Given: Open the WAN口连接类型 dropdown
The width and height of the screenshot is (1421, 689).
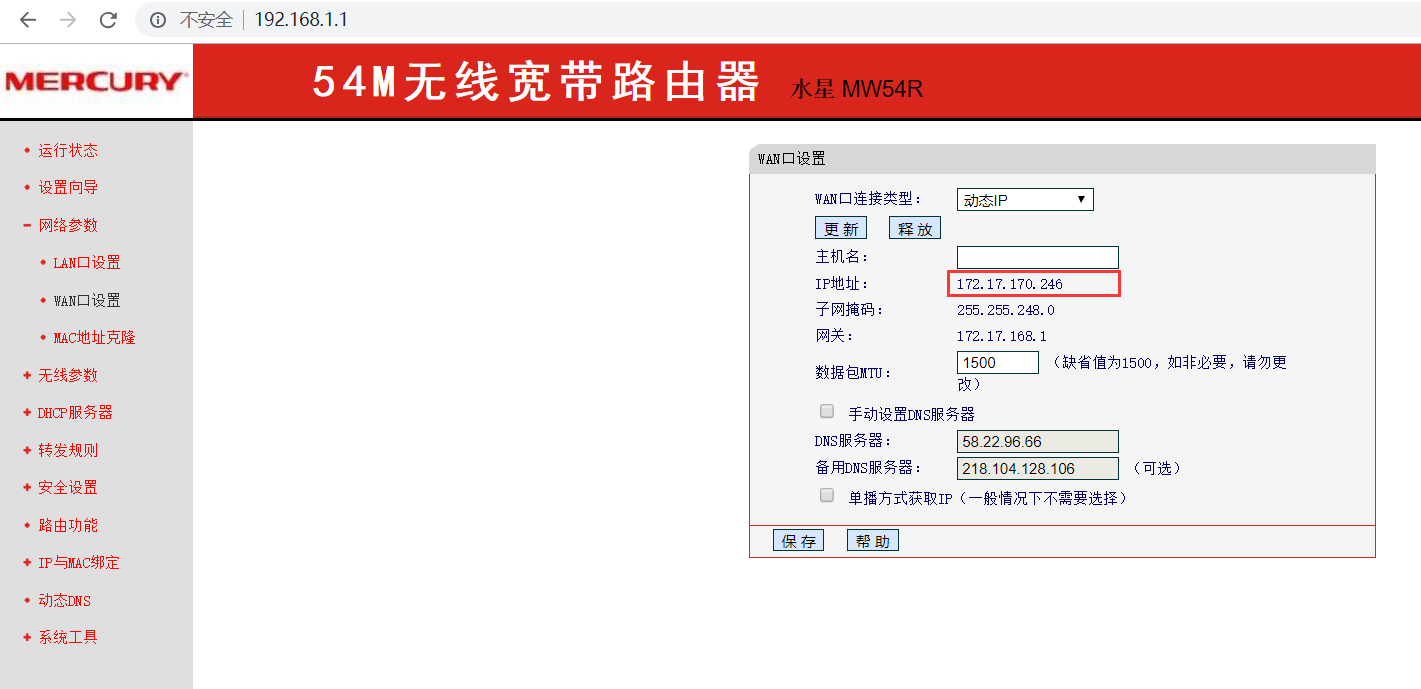Looking at the screenshot, I should (x=1025, y=200).
